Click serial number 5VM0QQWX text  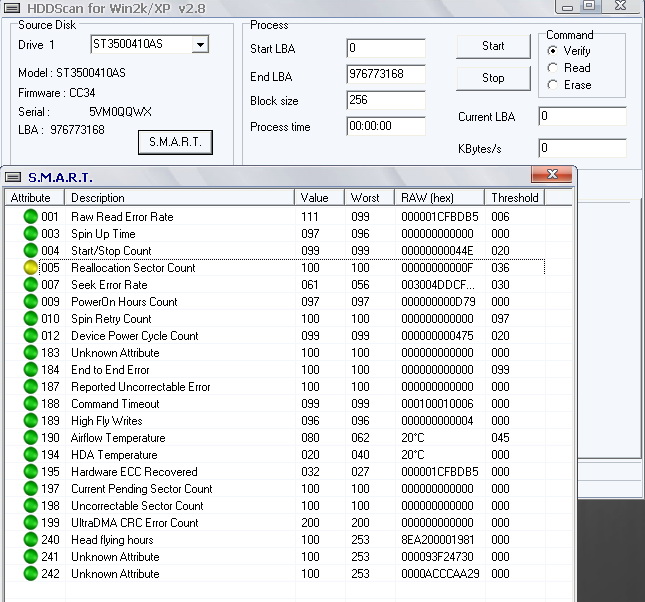pos(120,112)
